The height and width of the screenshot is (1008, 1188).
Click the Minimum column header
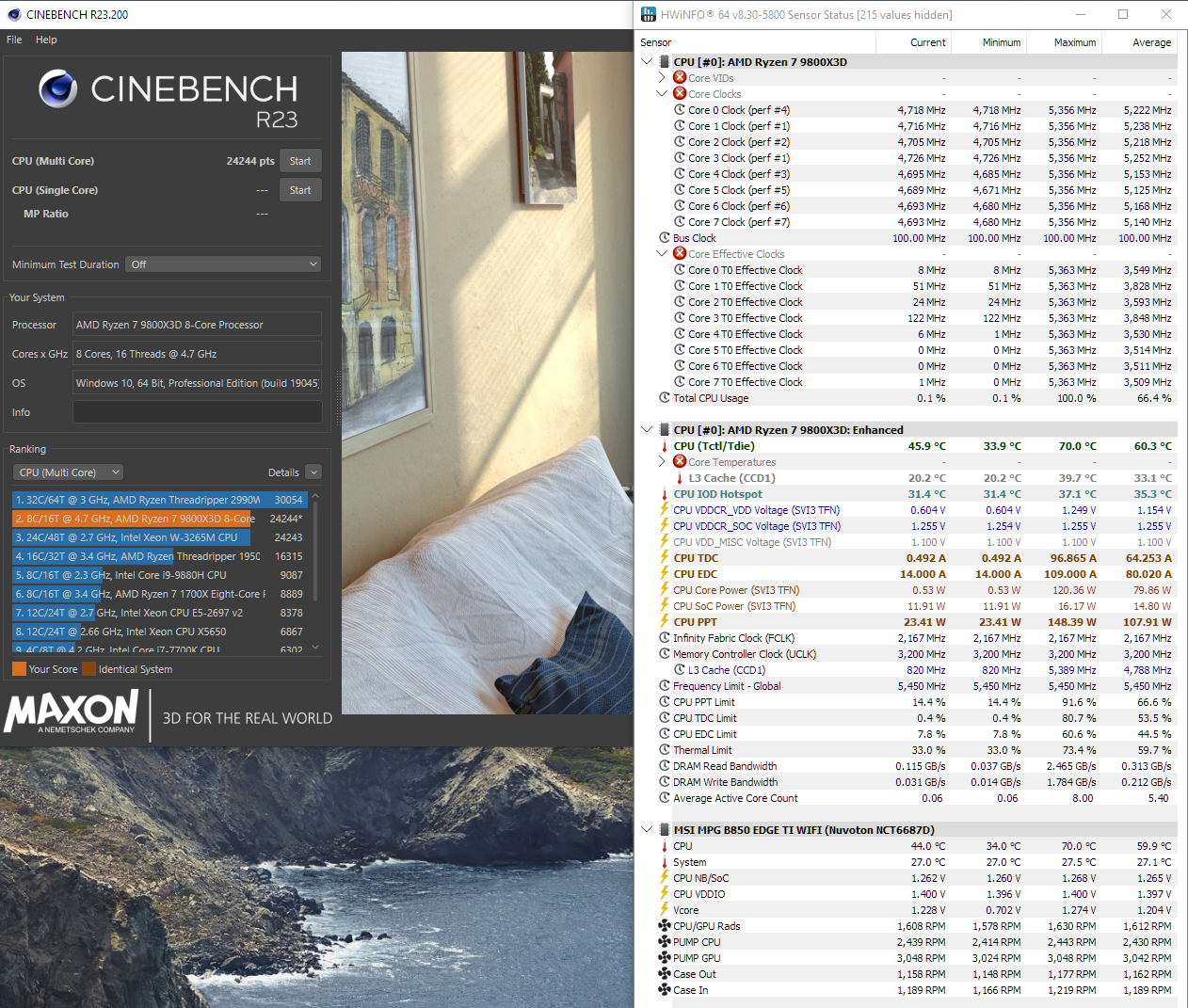coord(988,42)
